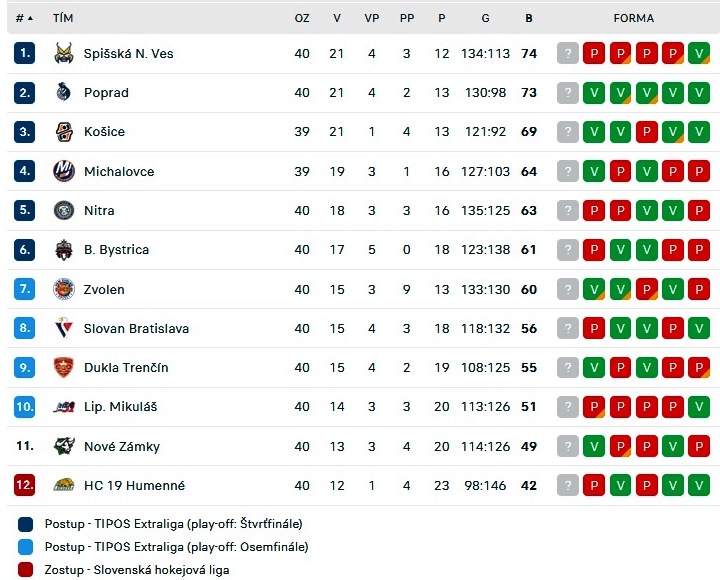Click the Spišská N. Ves team logo
Image resolution: width=720 pixels, height=580 pixels.
point(64,53)
